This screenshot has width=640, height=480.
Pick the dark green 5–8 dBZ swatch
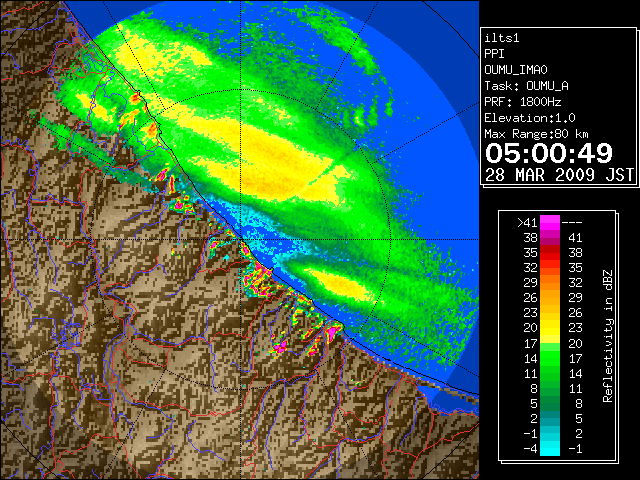click(x=550, y=403)
